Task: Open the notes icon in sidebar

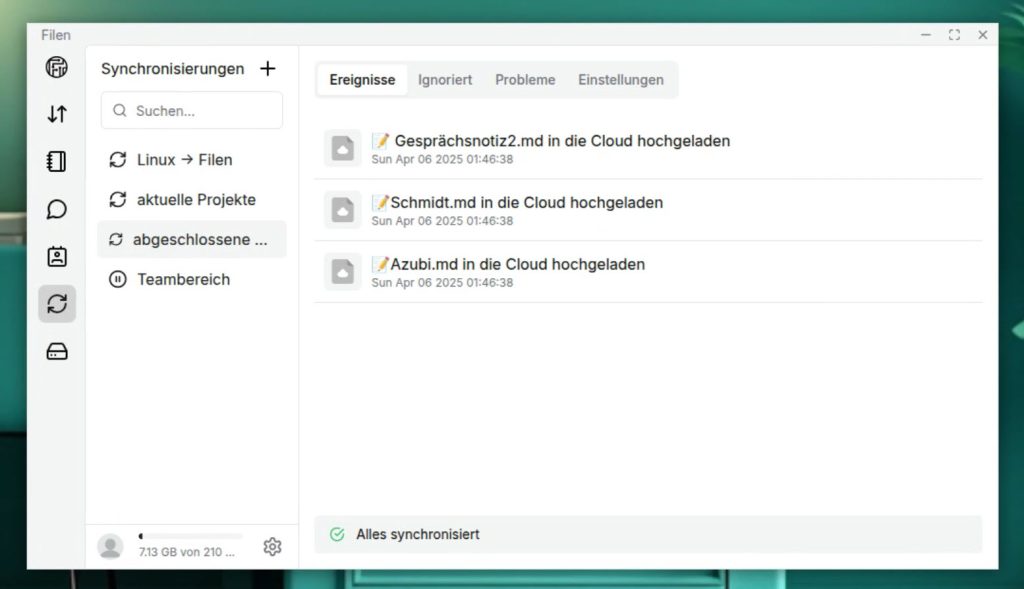Action: pyautogui.click(x=57, y=161)
